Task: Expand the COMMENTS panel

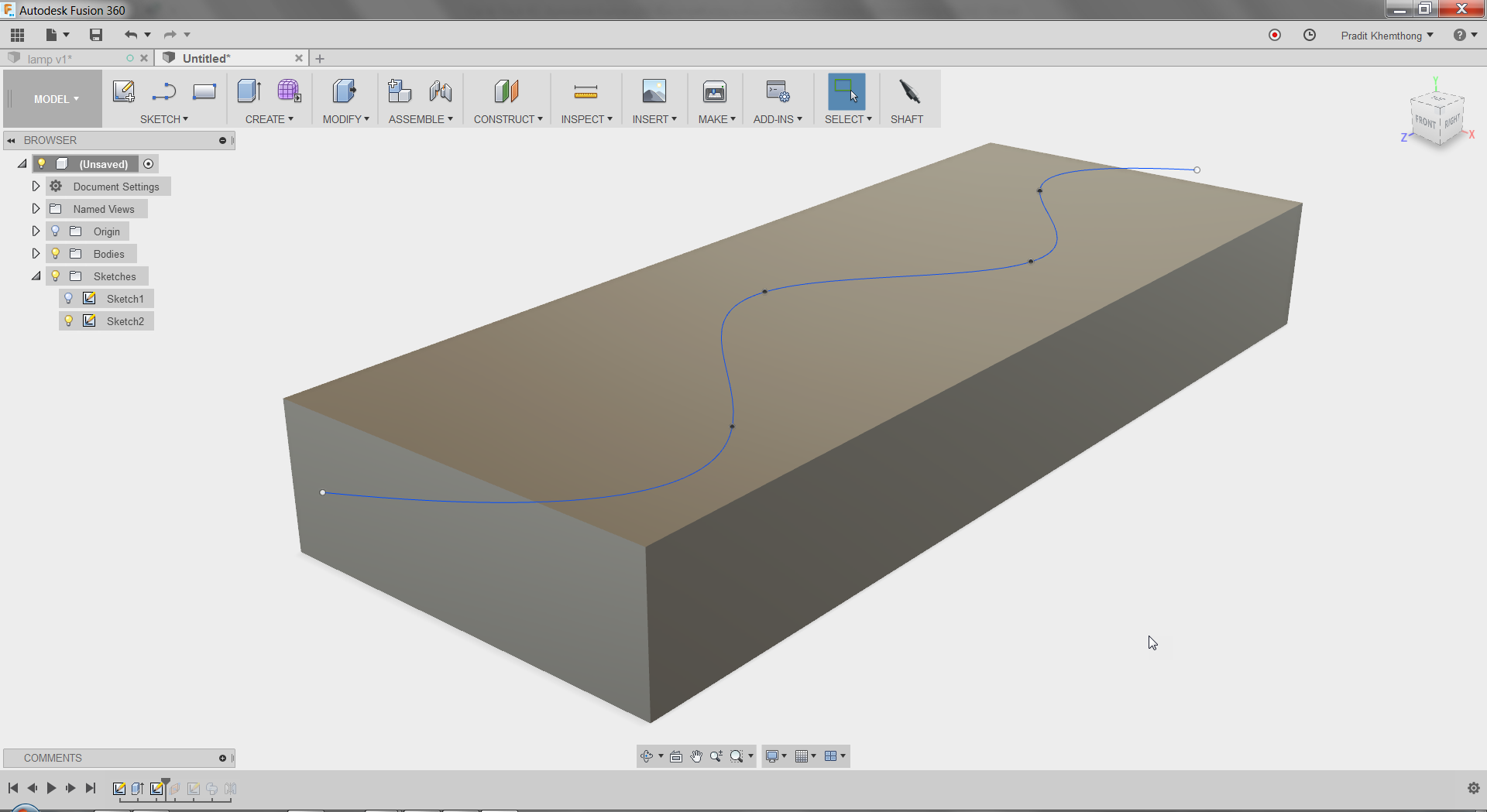Action: click(x=223, y=758)
